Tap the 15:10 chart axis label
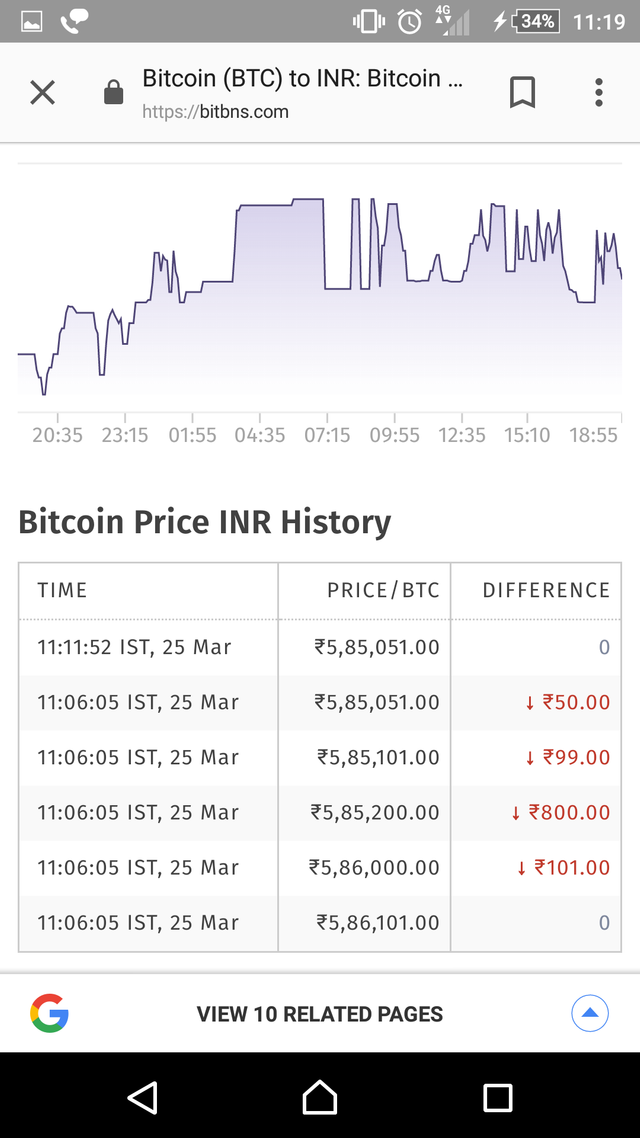640x1138 pixels. pos(528,435)
